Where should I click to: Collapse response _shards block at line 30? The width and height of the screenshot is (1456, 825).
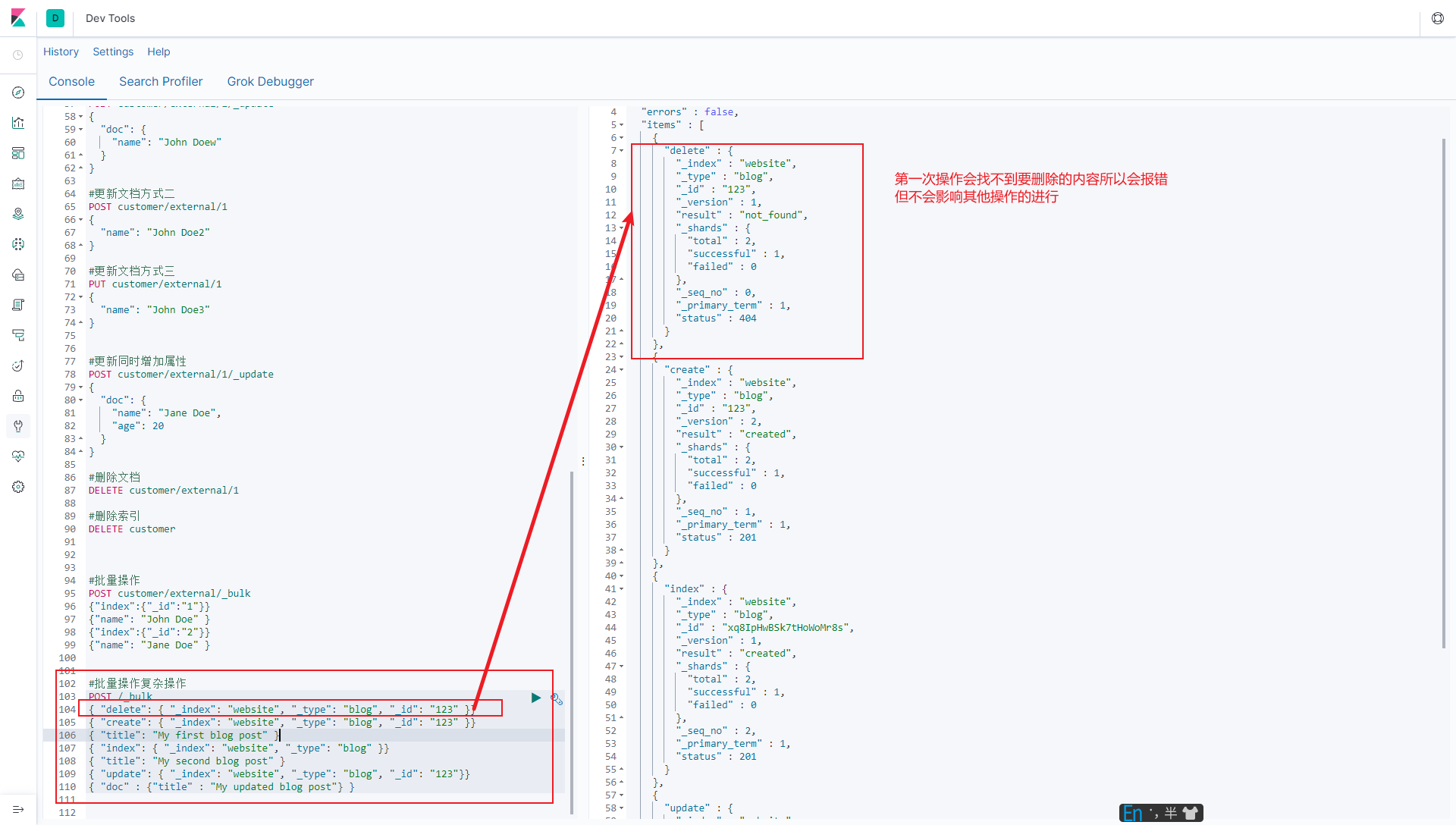coord(622,447)
